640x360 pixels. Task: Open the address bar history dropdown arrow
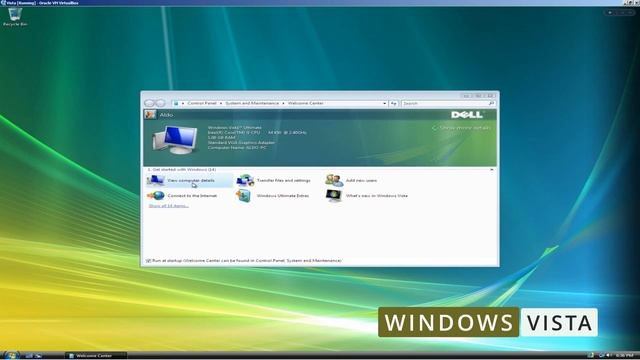click(x=384, y=104)
